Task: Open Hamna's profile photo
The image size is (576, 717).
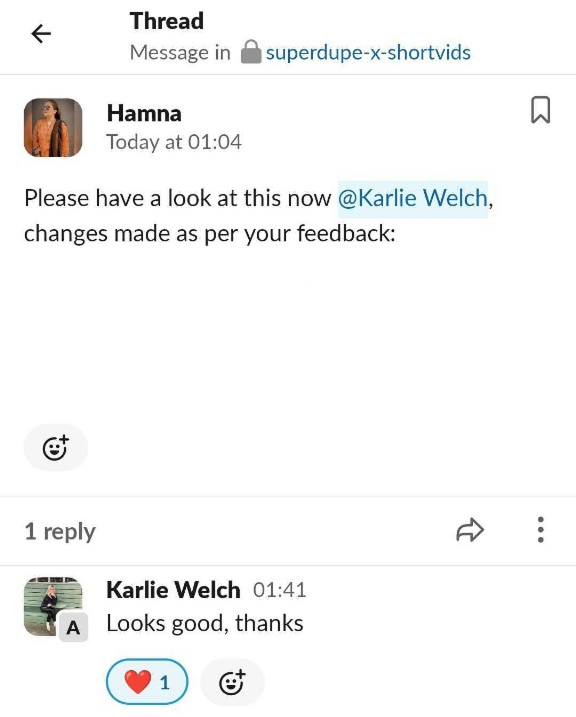Action: pyautogui.click(x=53, y=128)
